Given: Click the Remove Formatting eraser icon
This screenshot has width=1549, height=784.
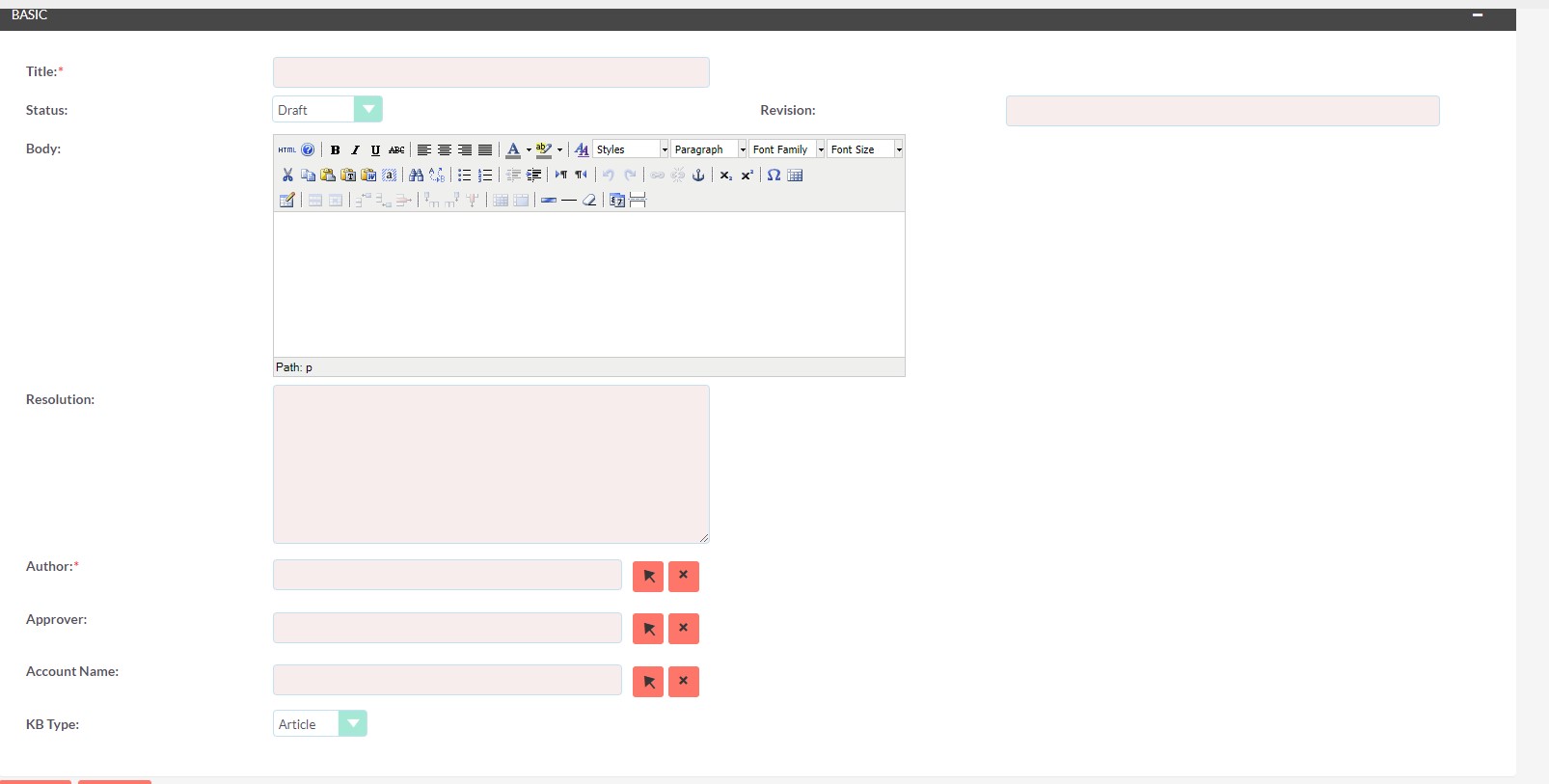Looking at the screenshot, I should point(589,200).
